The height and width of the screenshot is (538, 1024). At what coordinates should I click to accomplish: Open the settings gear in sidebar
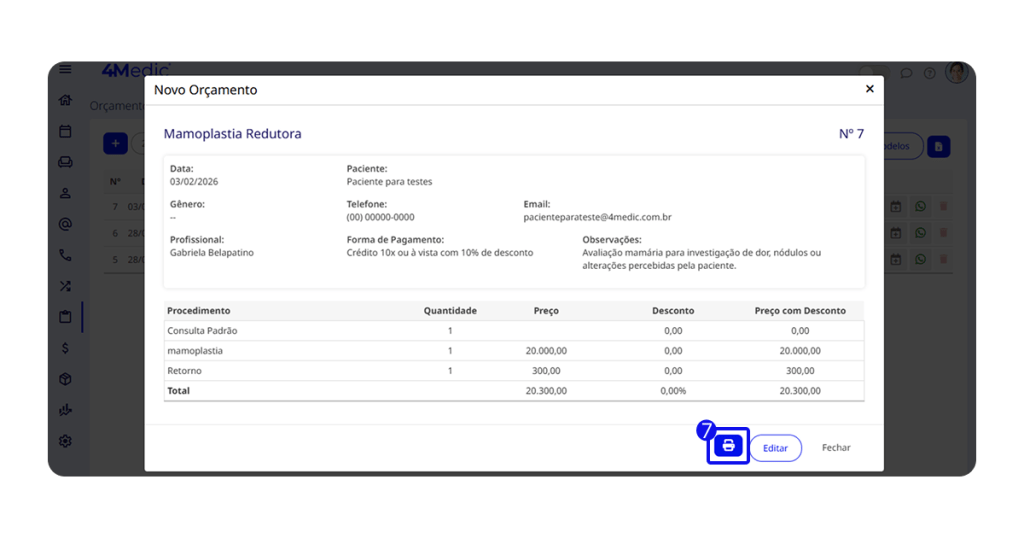(65, 441)
